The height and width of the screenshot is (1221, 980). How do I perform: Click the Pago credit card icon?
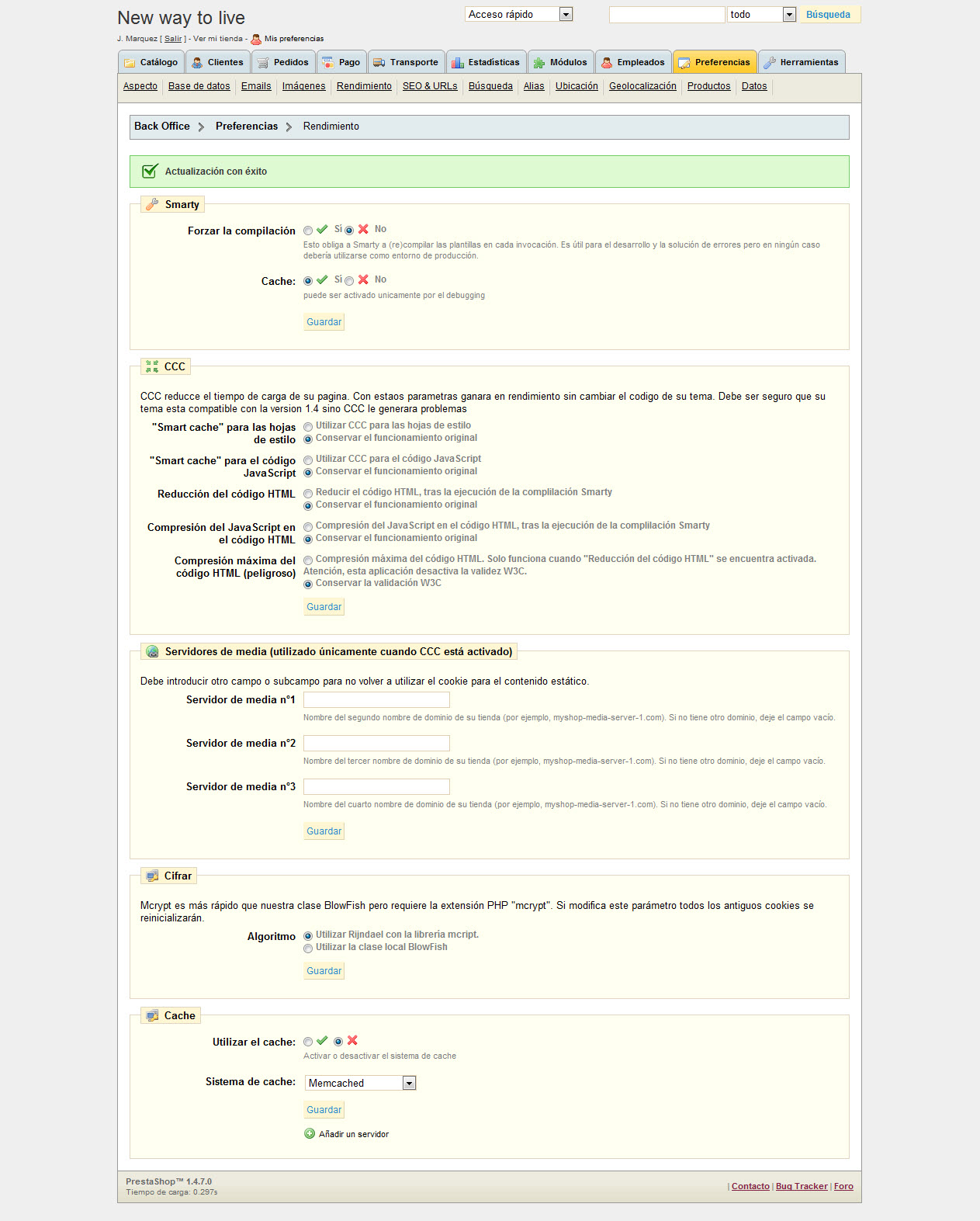pos(328,63)
